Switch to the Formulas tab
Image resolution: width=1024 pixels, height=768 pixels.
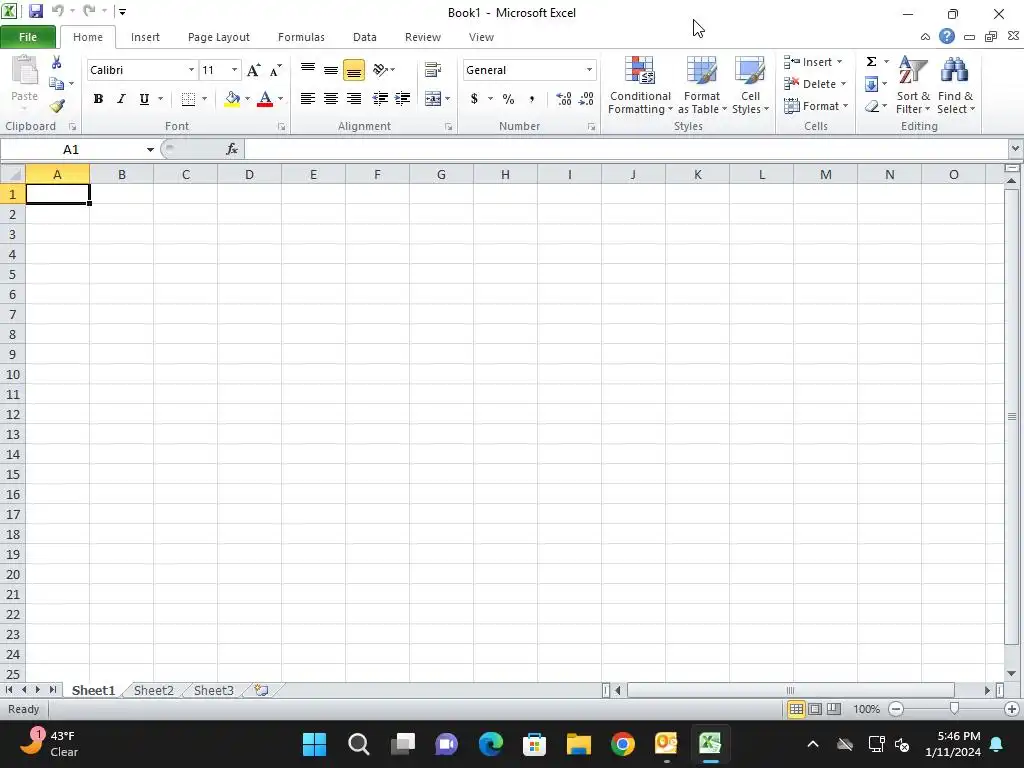(x=301, y=37)
